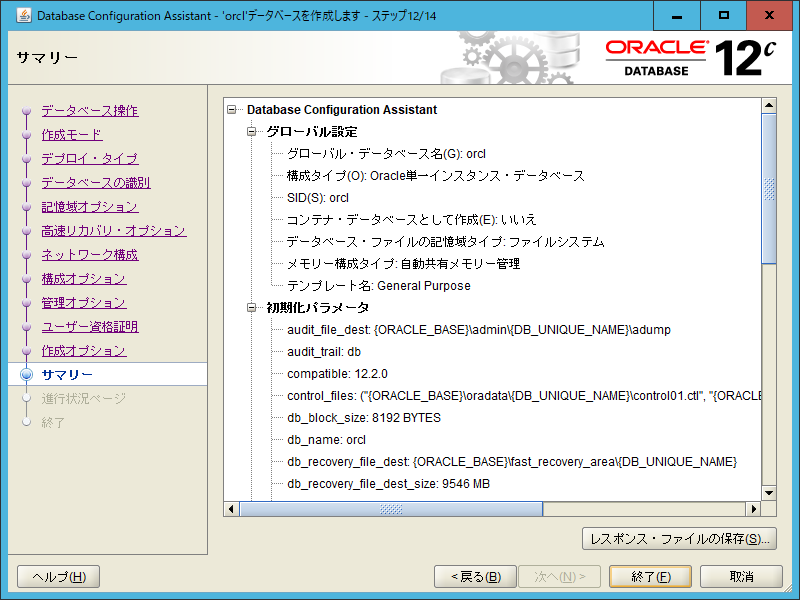This screenshot has width=800, height=600.
Task: Click the horizontal scrollbar thumb
Action: (x=390, y=510)
